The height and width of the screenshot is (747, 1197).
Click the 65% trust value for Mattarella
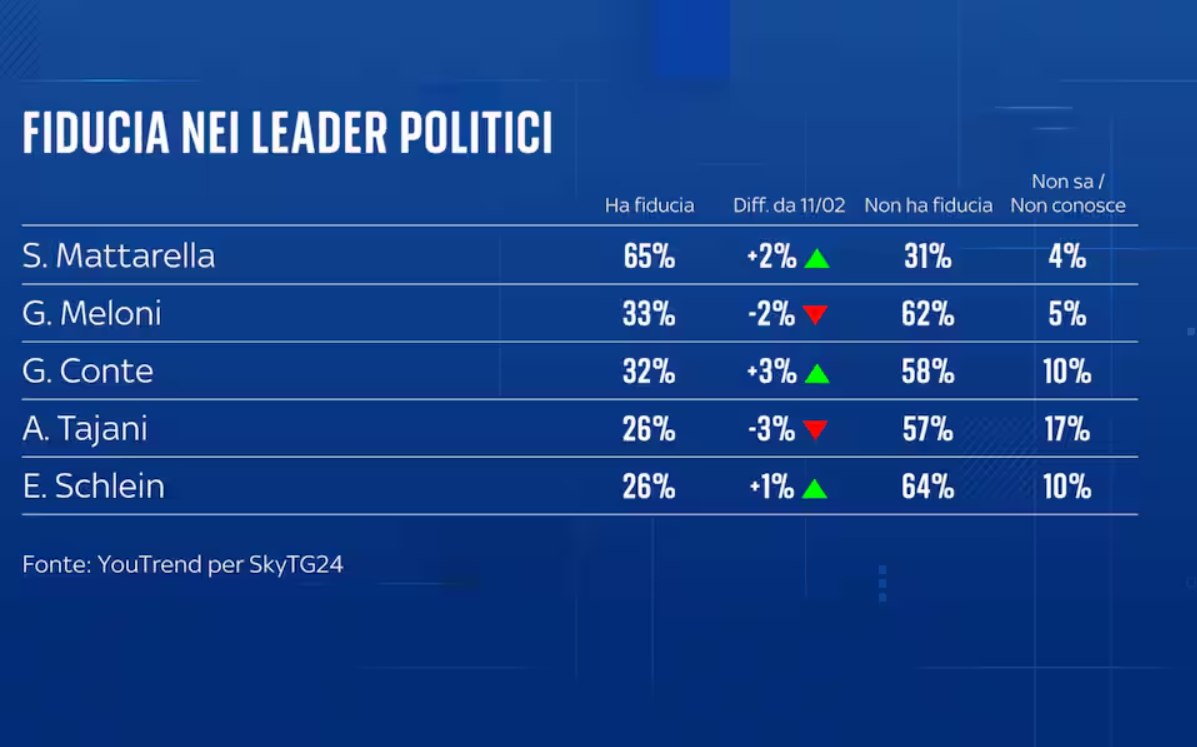coord(649,256)
